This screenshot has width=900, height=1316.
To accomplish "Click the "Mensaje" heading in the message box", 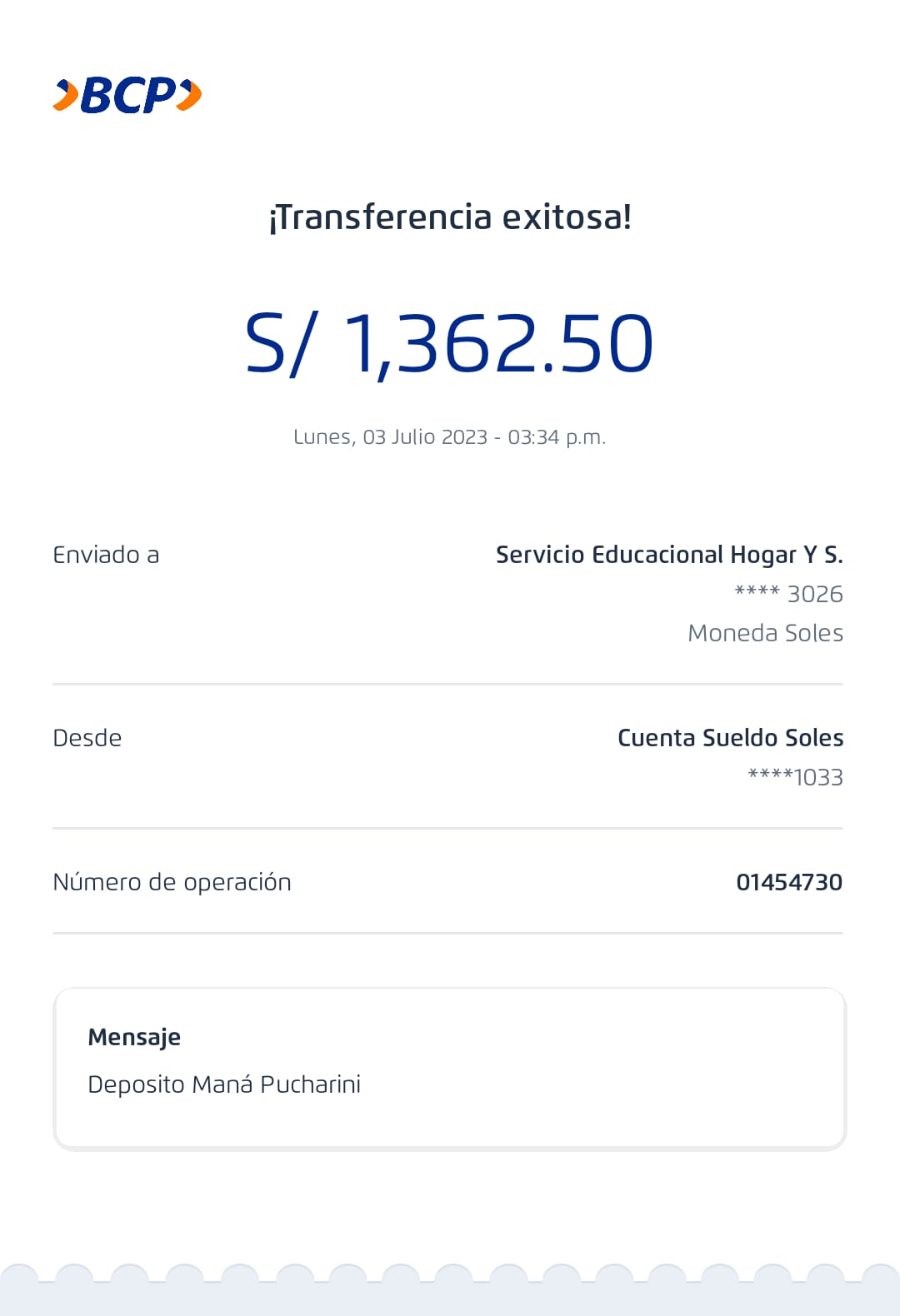I will tap(134, 1038).
